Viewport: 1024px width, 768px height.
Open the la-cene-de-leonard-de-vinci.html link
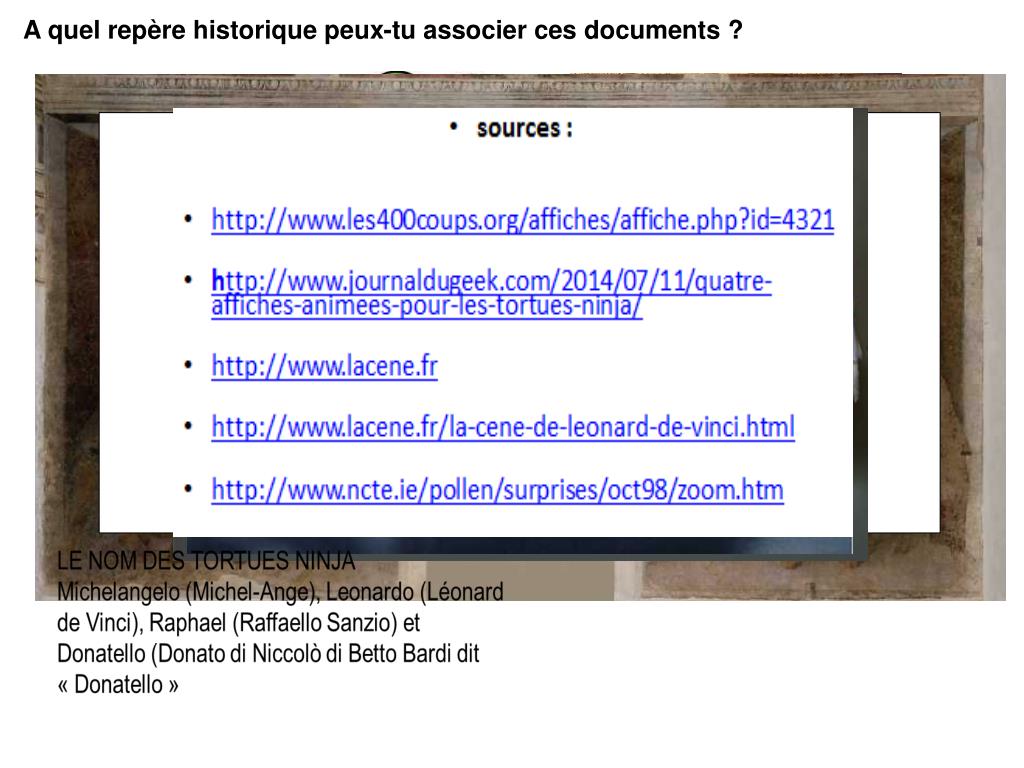503,427
